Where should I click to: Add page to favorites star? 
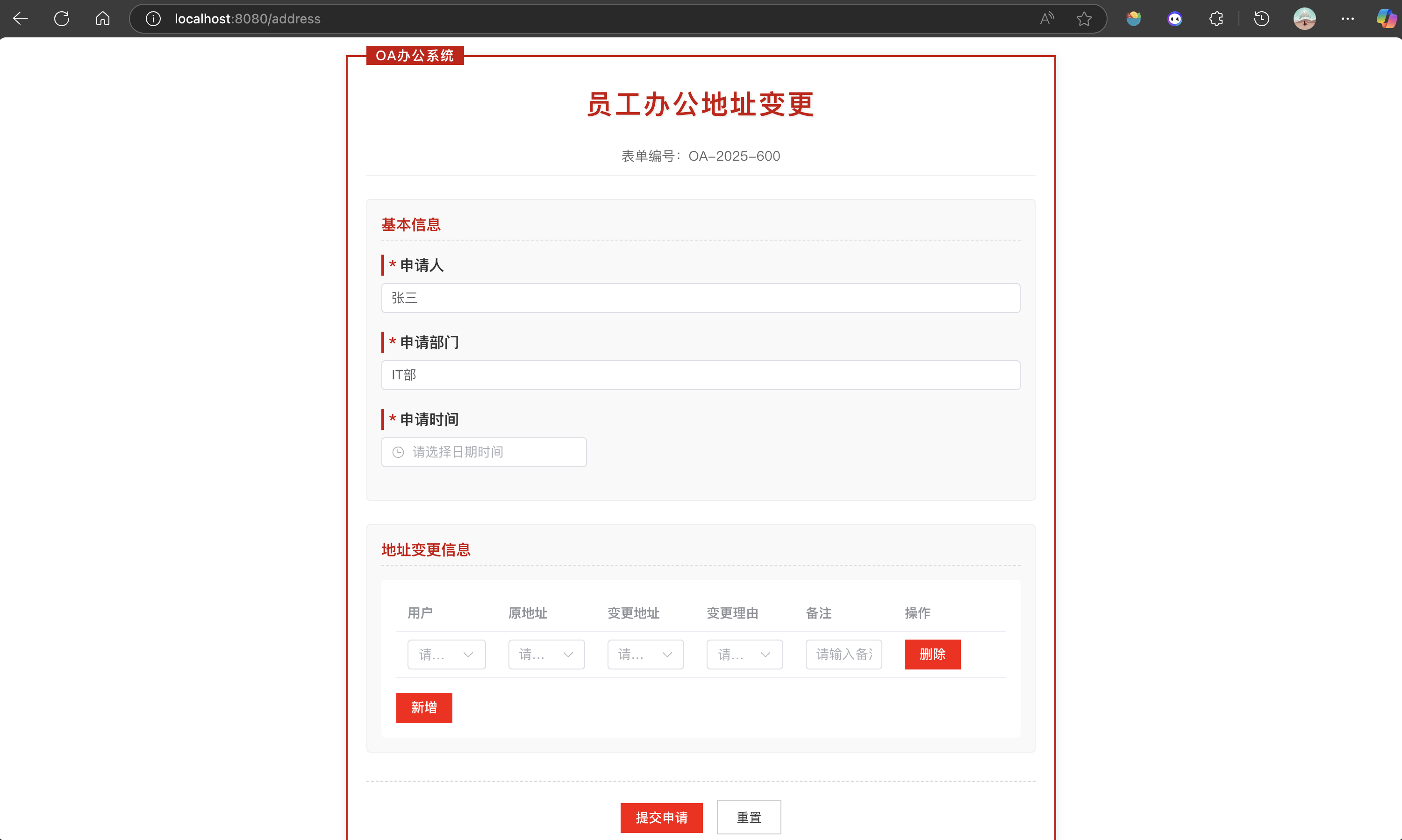coord(1084,19)
